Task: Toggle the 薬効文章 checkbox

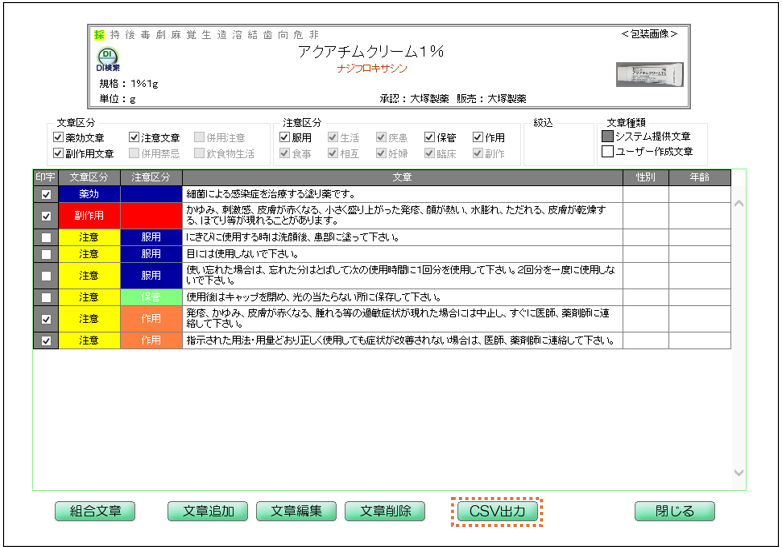Action: [59, 138]
